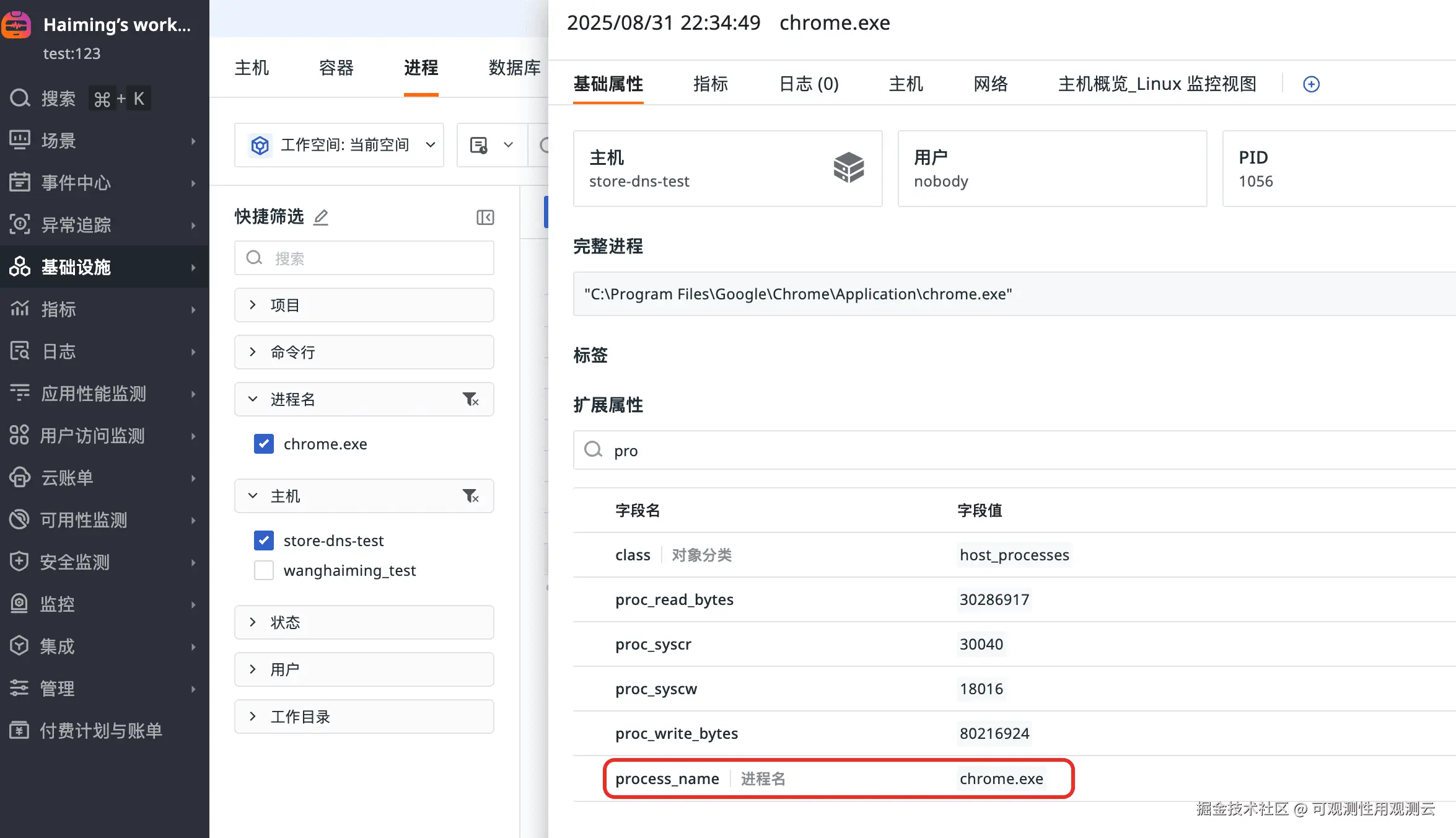The height and width of the screenshot is (838, 1456).
Task: Open 云账单 in the sidebar
Action: [x=104, y=478]
